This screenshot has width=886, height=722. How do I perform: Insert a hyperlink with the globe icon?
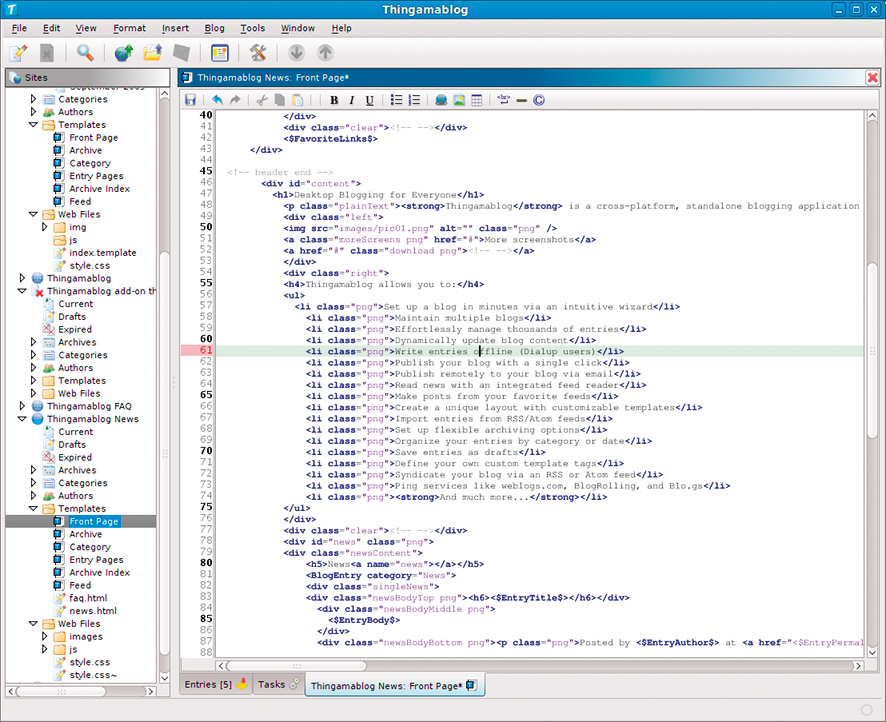[x=441, y=100]
